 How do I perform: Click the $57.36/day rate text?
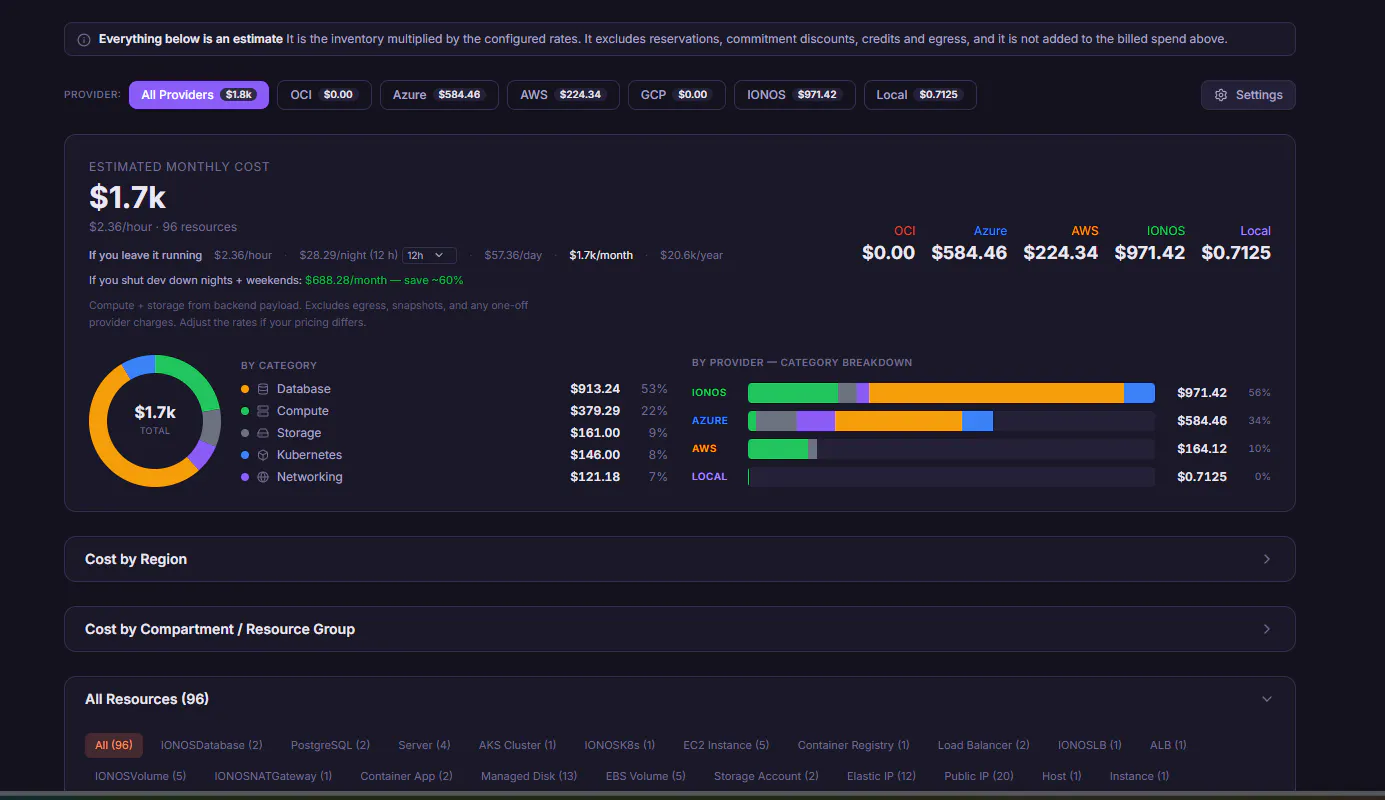(513, 255)
